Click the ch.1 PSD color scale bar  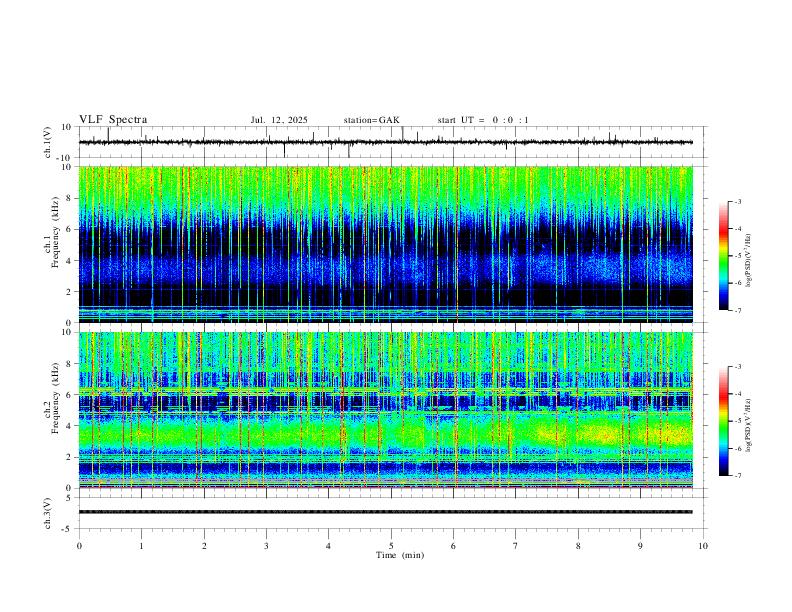pyautogui.click(x=723, y=256)
